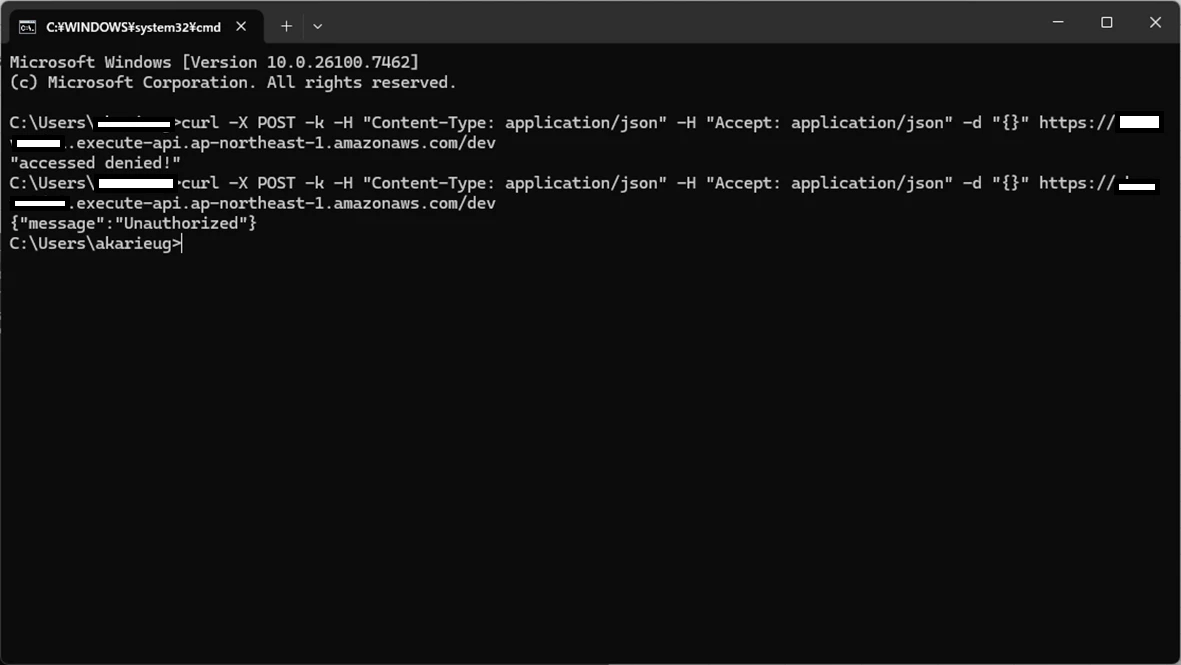Close the cmd tab with its X
The image size is (1181, 665).
coord(241,26)
